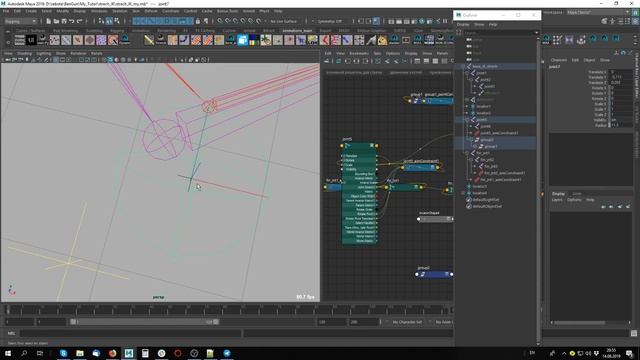Collapse joint1 in the Outliner

coord(467,73)
